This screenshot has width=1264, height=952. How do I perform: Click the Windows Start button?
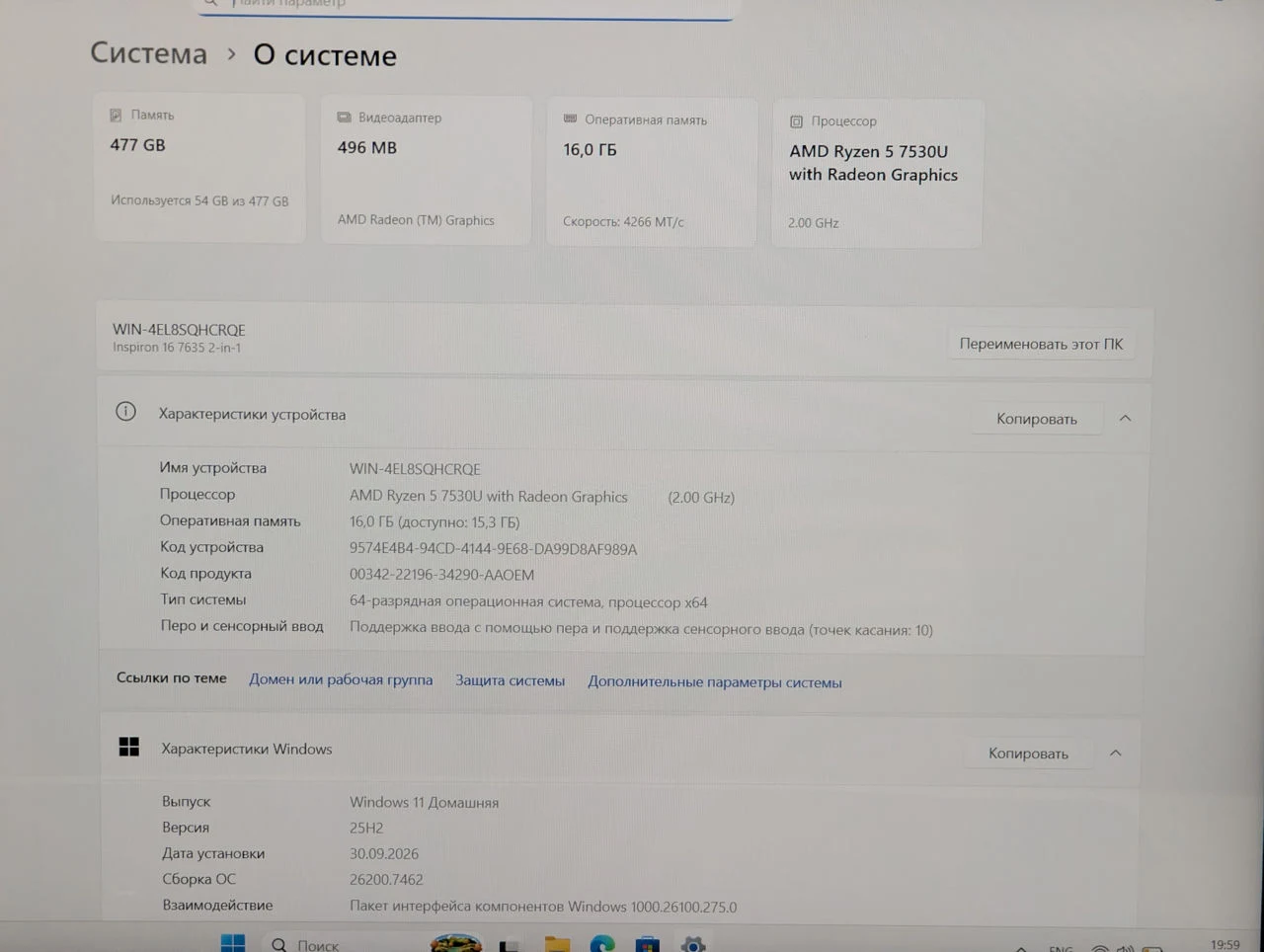coord(233,944)
